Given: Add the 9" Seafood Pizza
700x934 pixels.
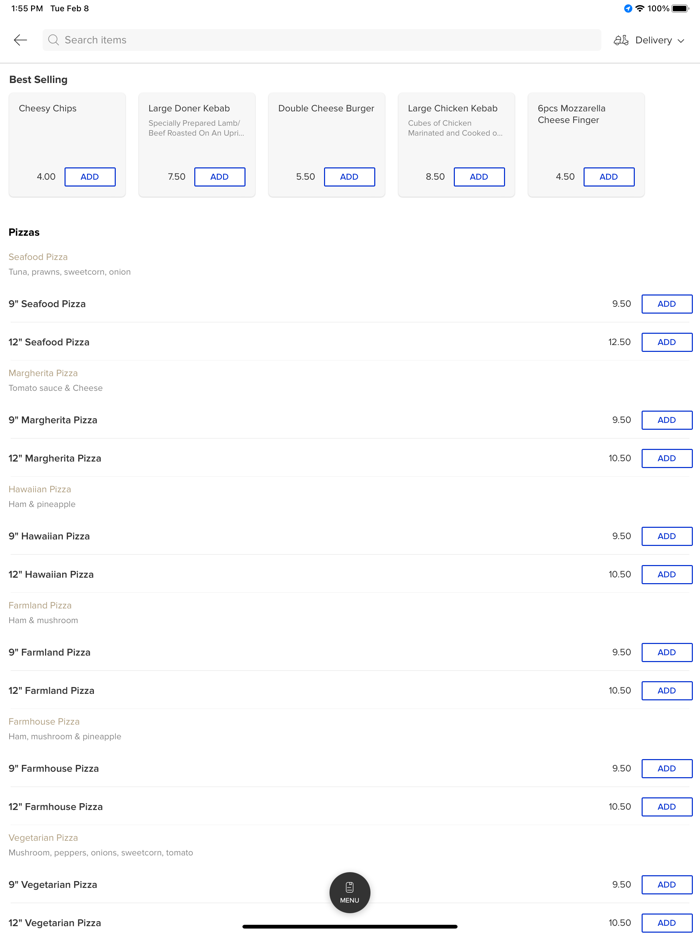Looking at the screenshot, I should 667,304.
